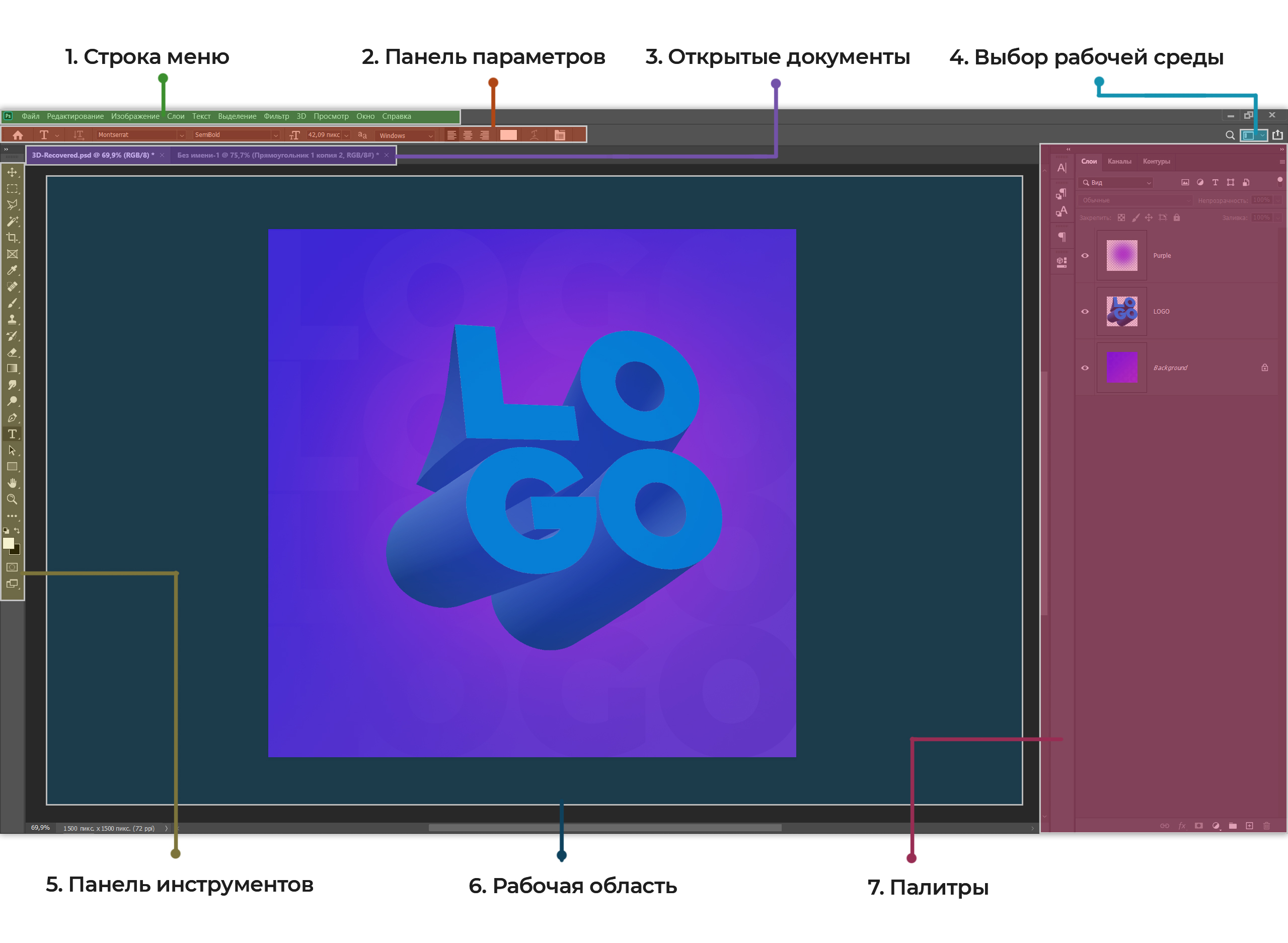
Task: Switch to the Каналы tab
Action: pos(1119,162)
